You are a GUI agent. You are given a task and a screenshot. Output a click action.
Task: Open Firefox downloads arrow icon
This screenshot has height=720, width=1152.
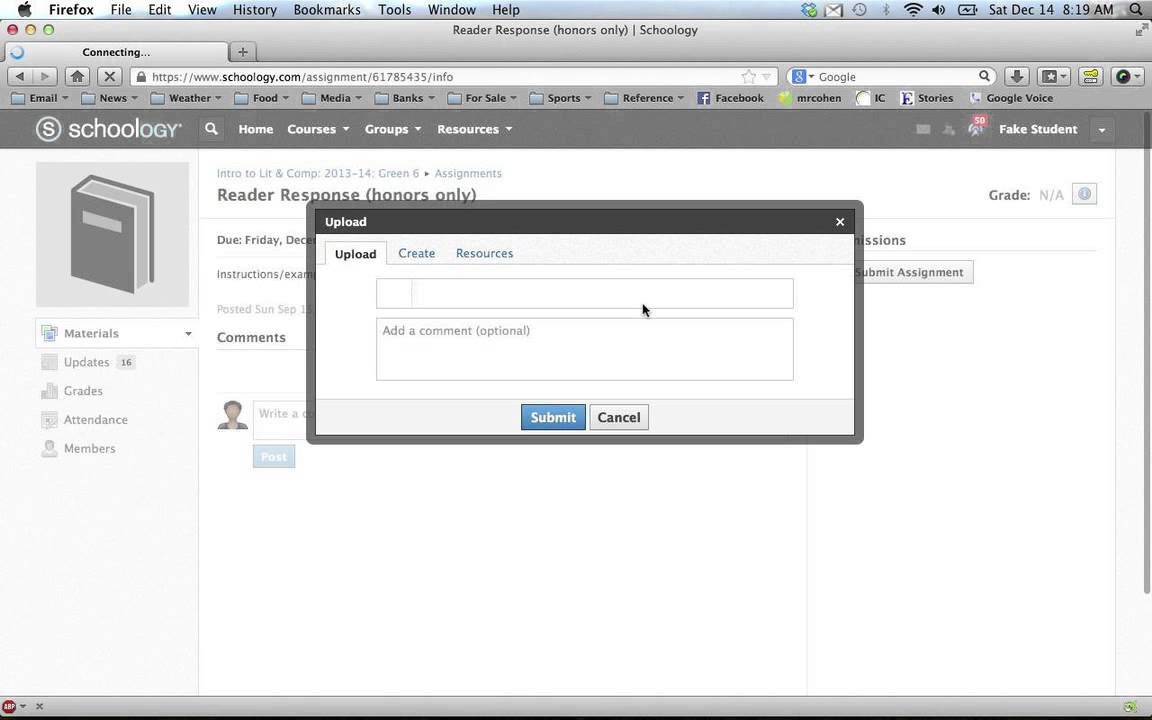pyautogui.click(x=1016, y=76)
